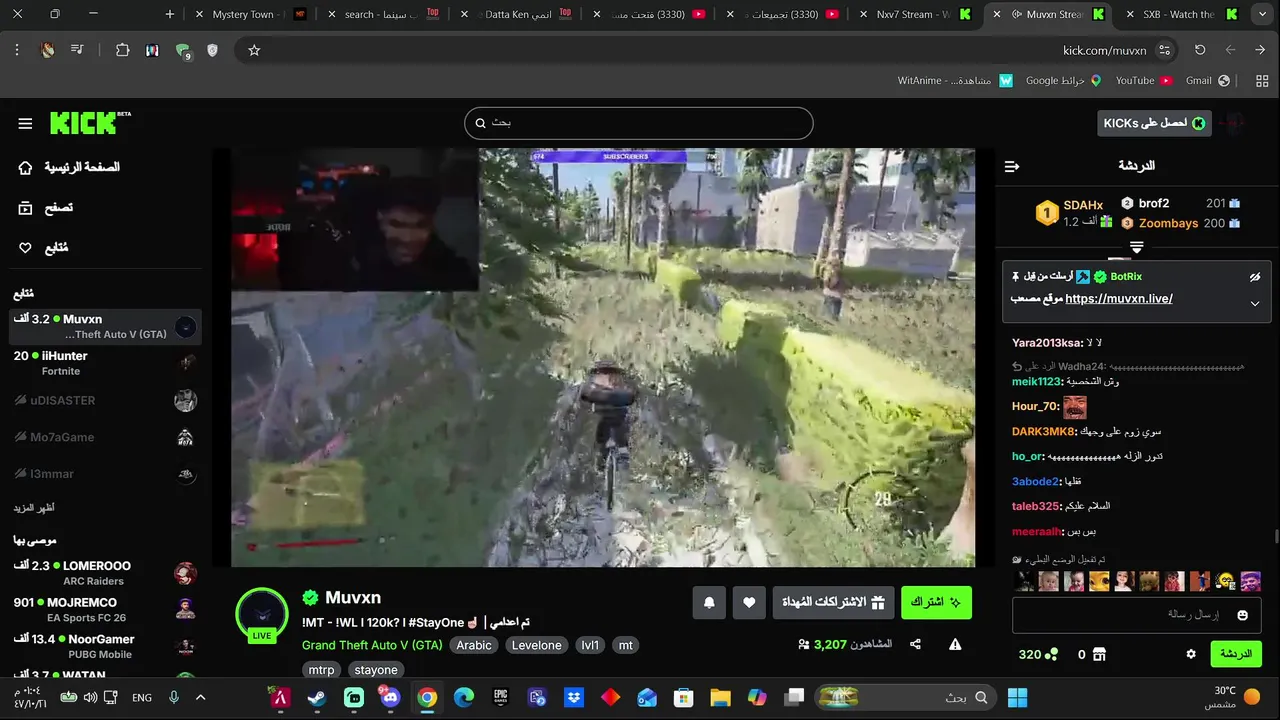Hide the pinned BotRix message
Screen dimensions: 1280x720
(1255, 277)
